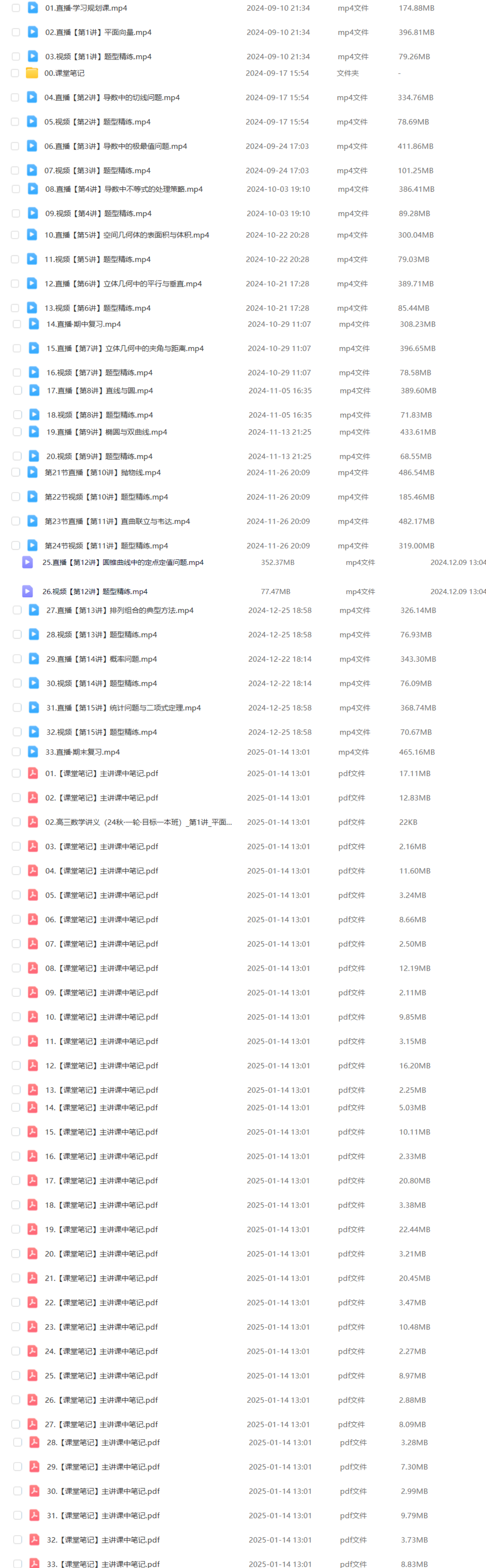Viewport: 486px width, 1568px height.
Task: Tick the checkbox for 15.【课堂笔记】主讲课中笔记.pdf
Action: (16, 1132)
